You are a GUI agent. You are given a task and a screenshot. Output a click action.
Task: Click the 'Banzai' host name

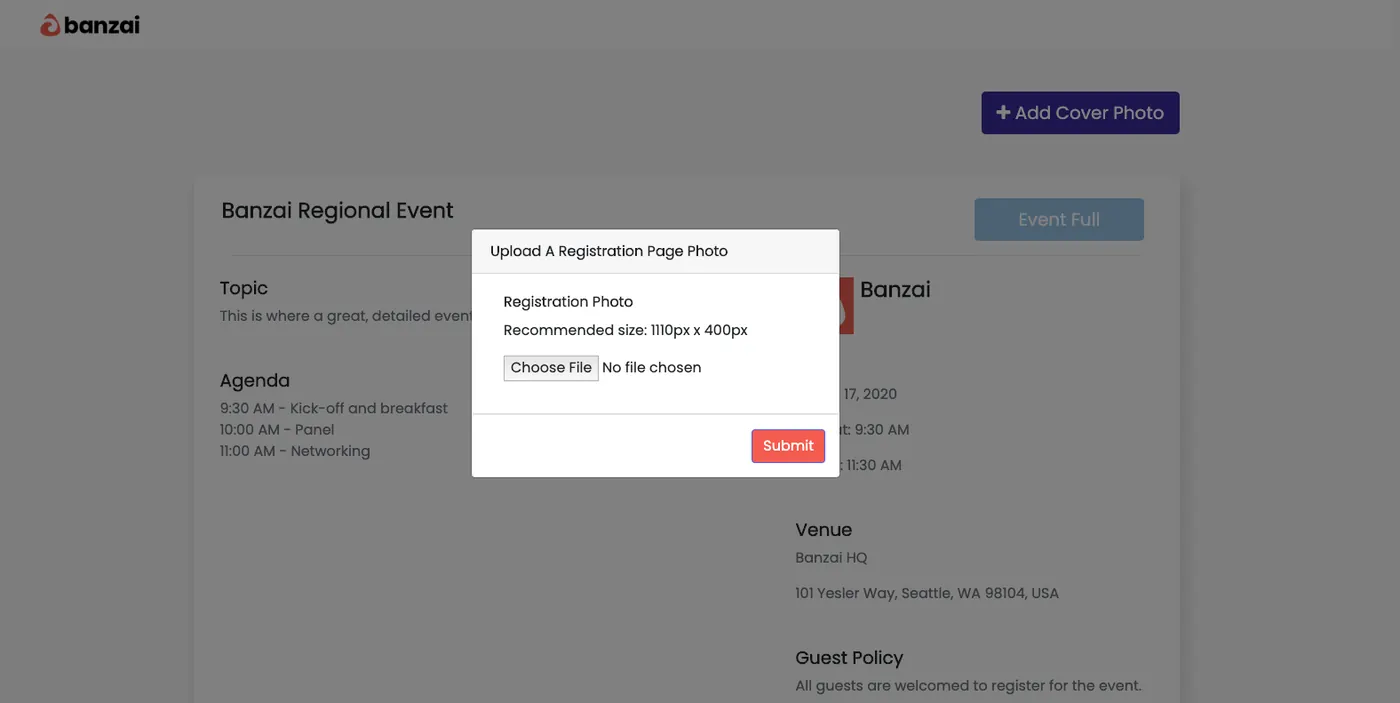pos(895,290)
